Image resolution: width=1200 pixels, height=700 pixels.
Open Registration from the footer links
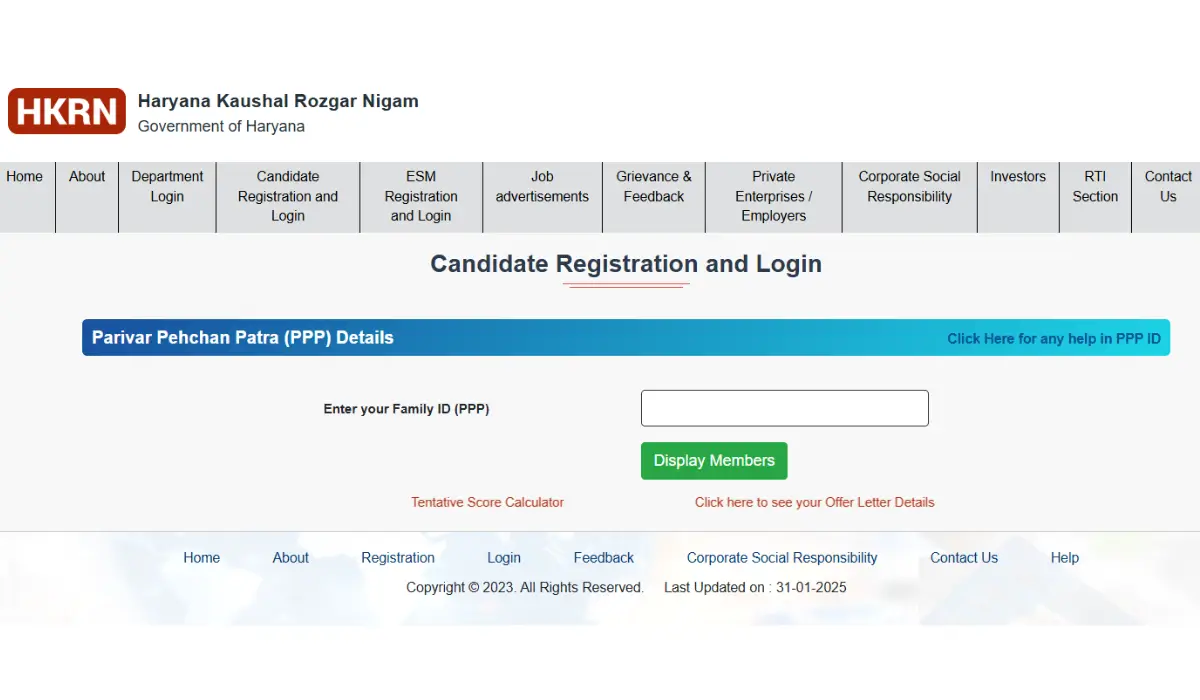(398, 557)
